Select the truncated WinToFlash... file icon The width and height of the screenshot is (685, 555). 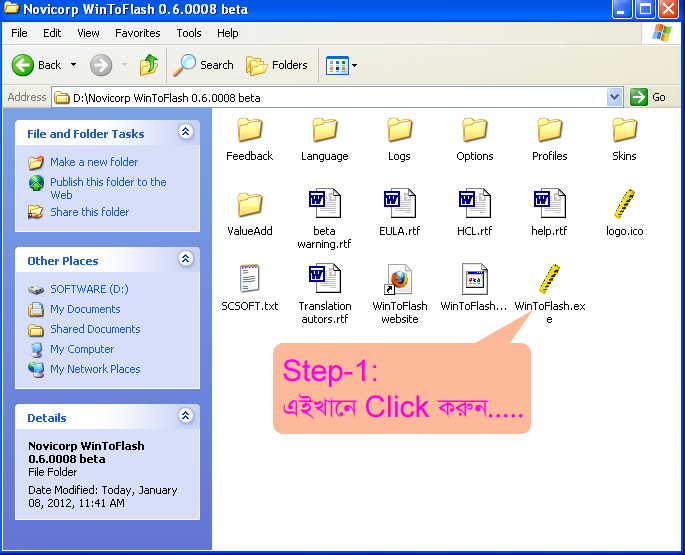[474, 279]
